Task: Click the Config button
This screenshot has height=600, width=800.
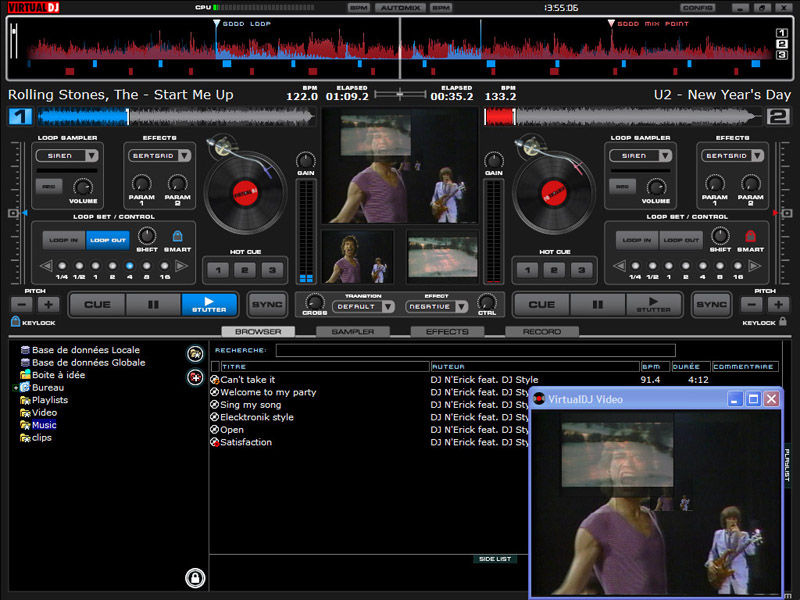Action: pyautogui.click(x=697, y=8)
